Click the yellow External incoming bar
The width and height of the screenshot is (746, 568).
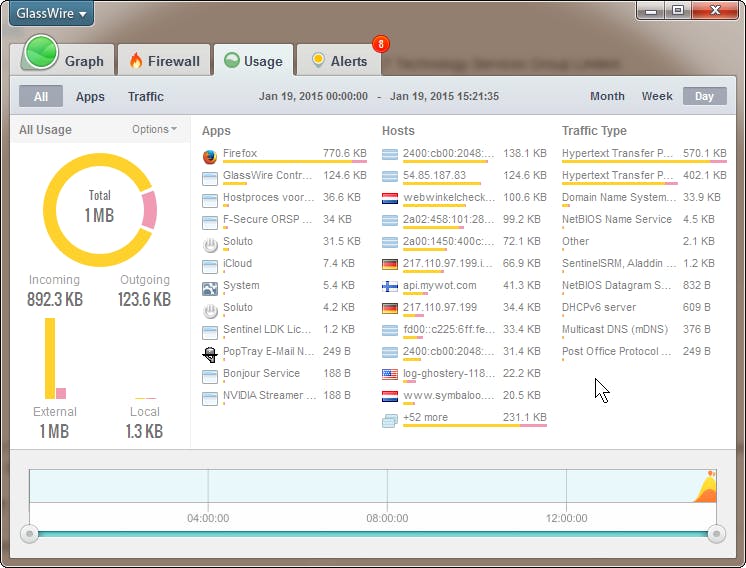[50, 358]
